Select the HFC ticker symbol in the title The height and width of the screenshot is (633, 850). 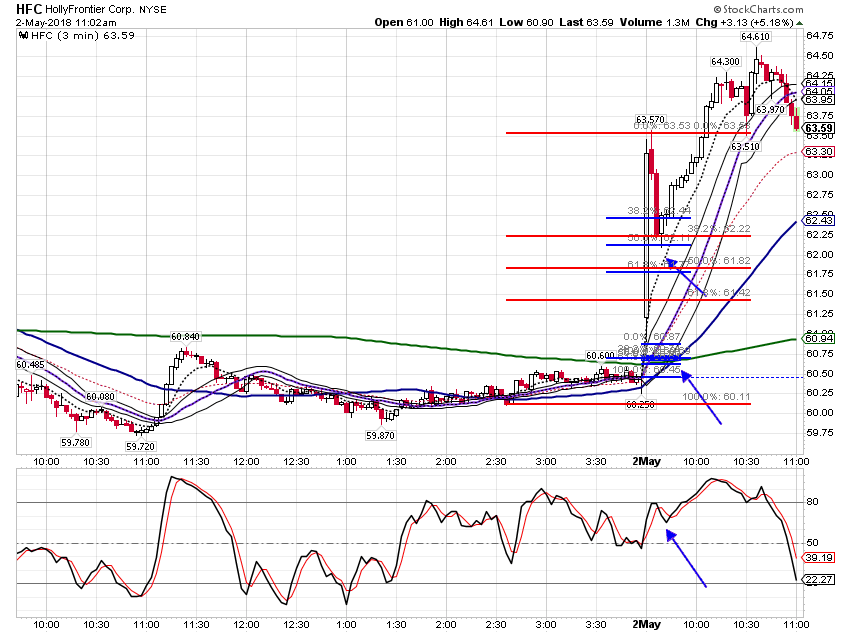pyautogui.click(x=29, y=9)
